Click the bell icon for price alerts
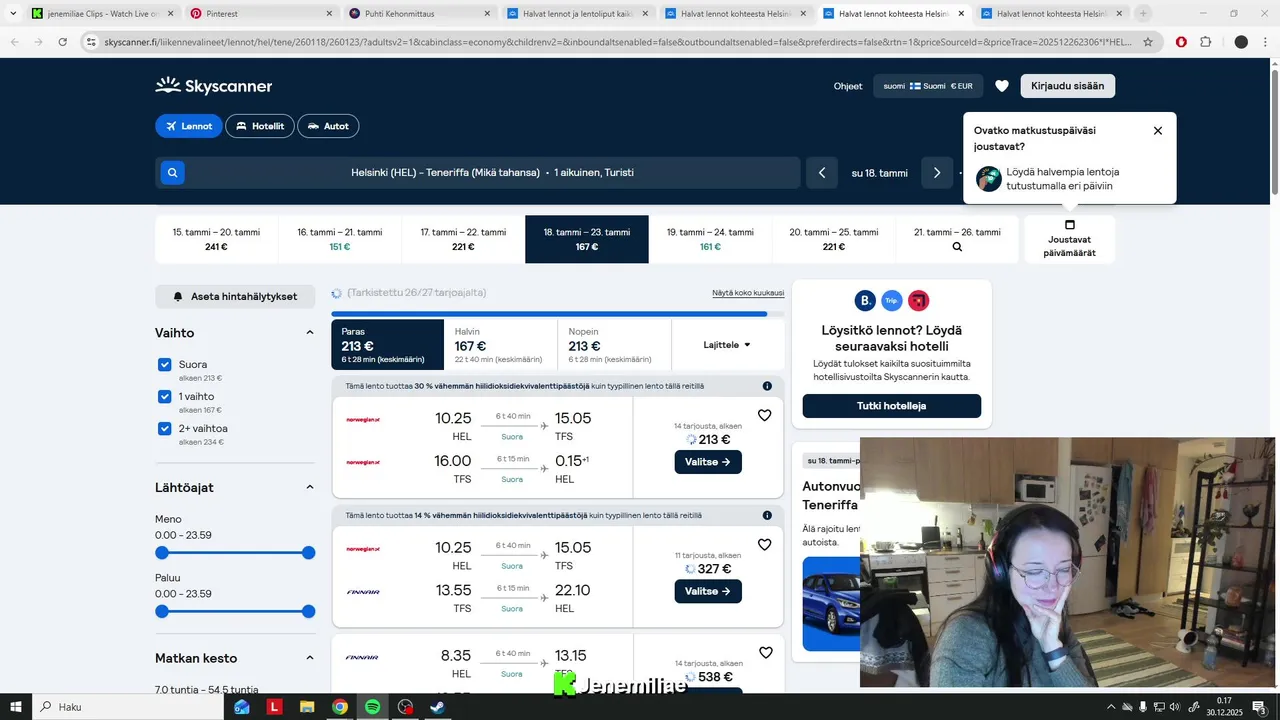Screen dimensions: 1280x720 [x=178, y=297]
